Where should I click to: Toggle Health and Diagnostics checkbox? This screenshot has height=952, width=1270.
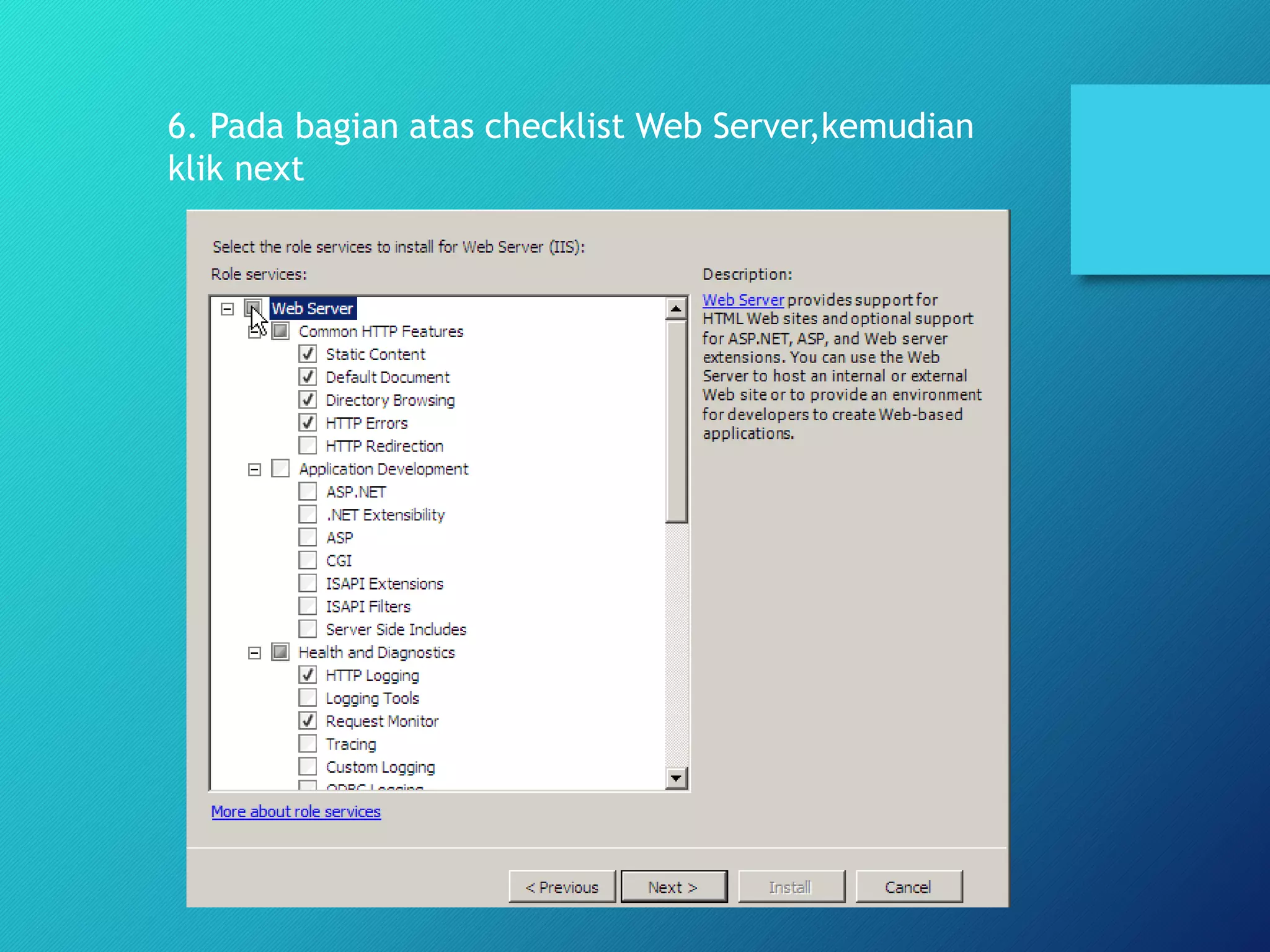281,652
